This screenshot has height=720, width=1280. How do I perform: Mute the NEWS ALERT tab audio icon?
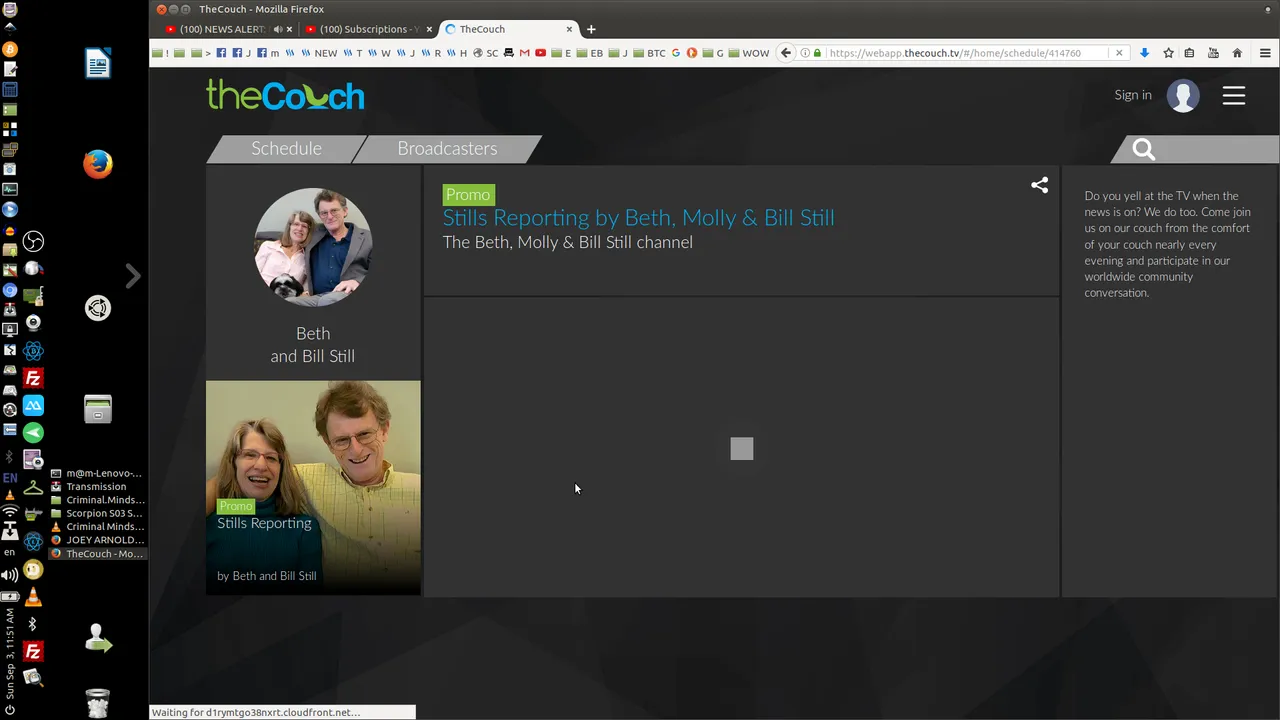tap(277, 29)
